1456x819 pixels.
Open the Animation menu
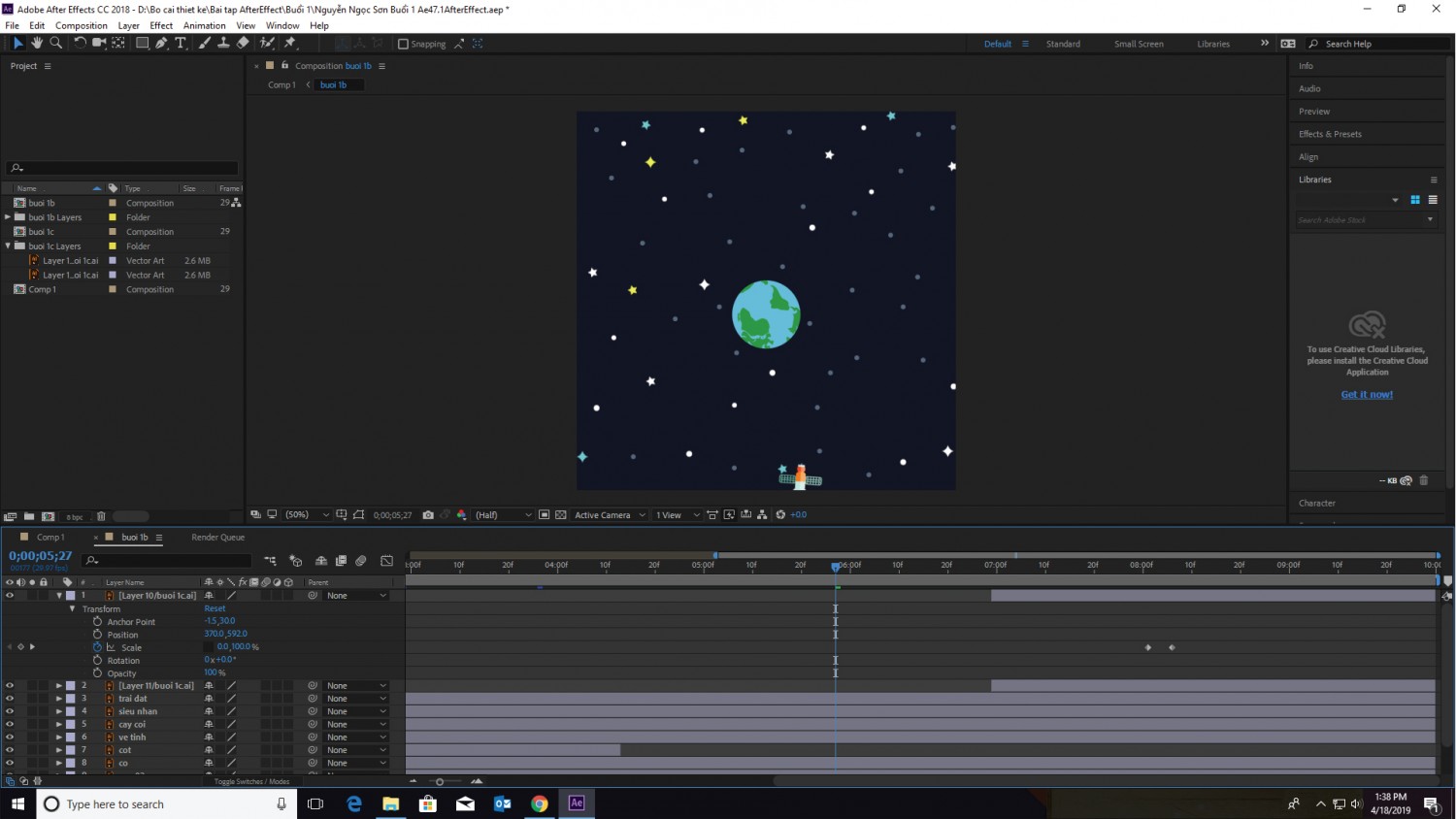click(x=204, y=25)
